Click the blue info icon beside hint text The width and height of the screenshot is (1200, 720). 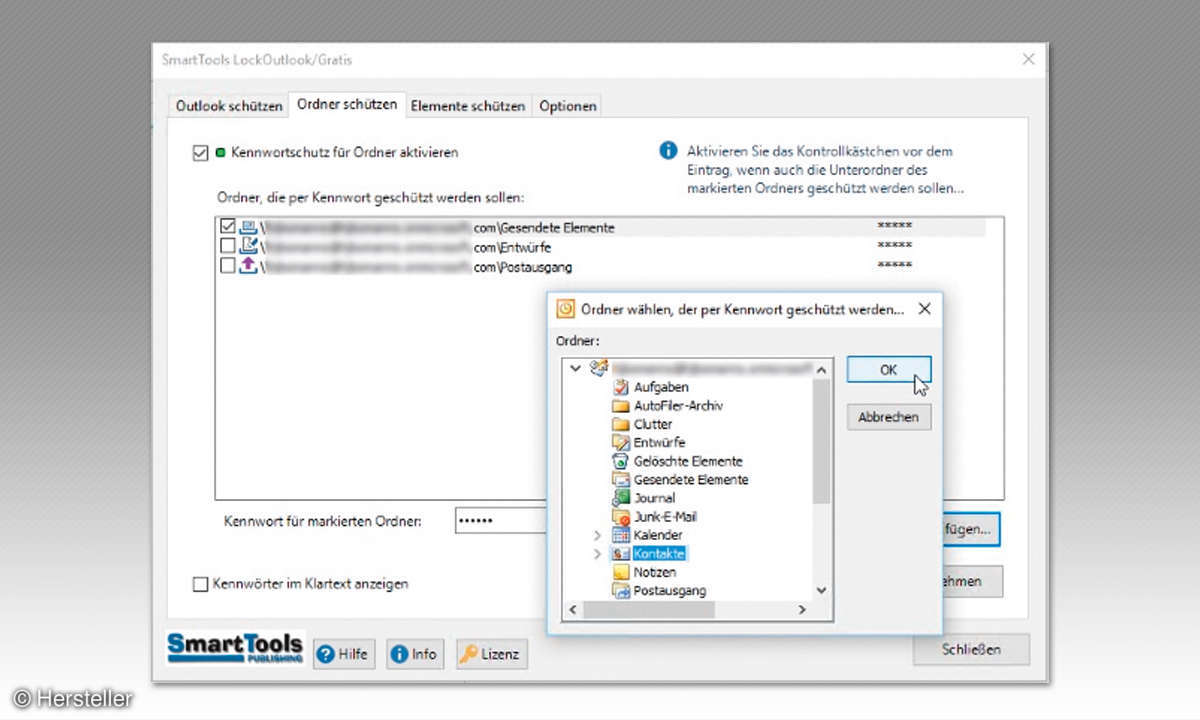pyautogui.click(x=668, y=152)
